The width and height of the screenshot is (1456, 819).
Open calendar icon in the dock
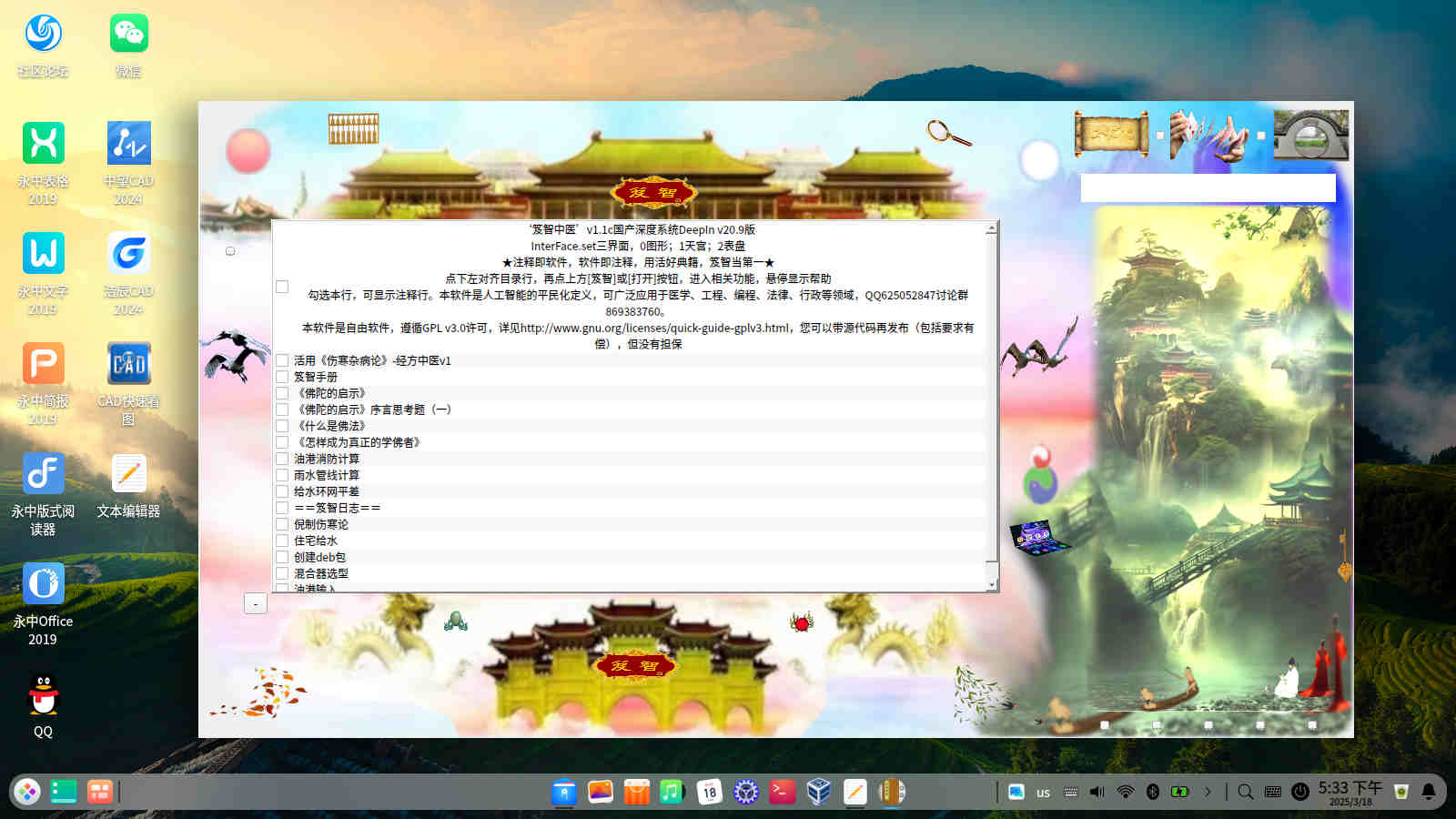pyautogui.click(x=710, y=792)
